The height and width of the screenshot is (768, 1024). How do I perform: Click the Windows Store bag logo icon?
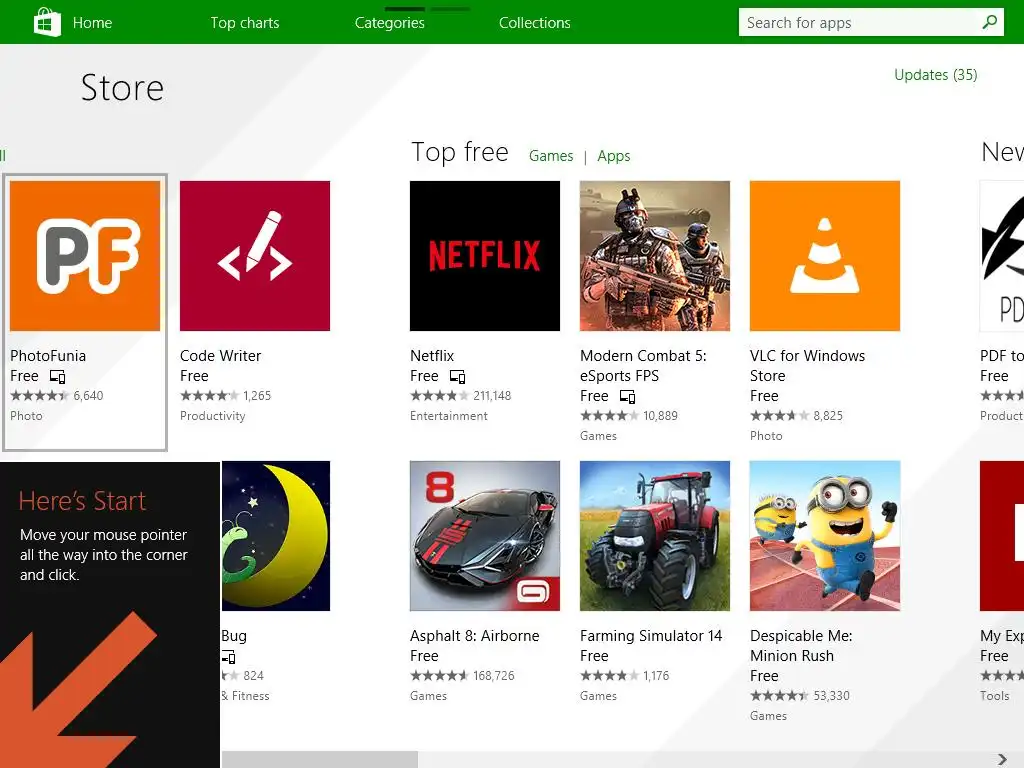47,22
